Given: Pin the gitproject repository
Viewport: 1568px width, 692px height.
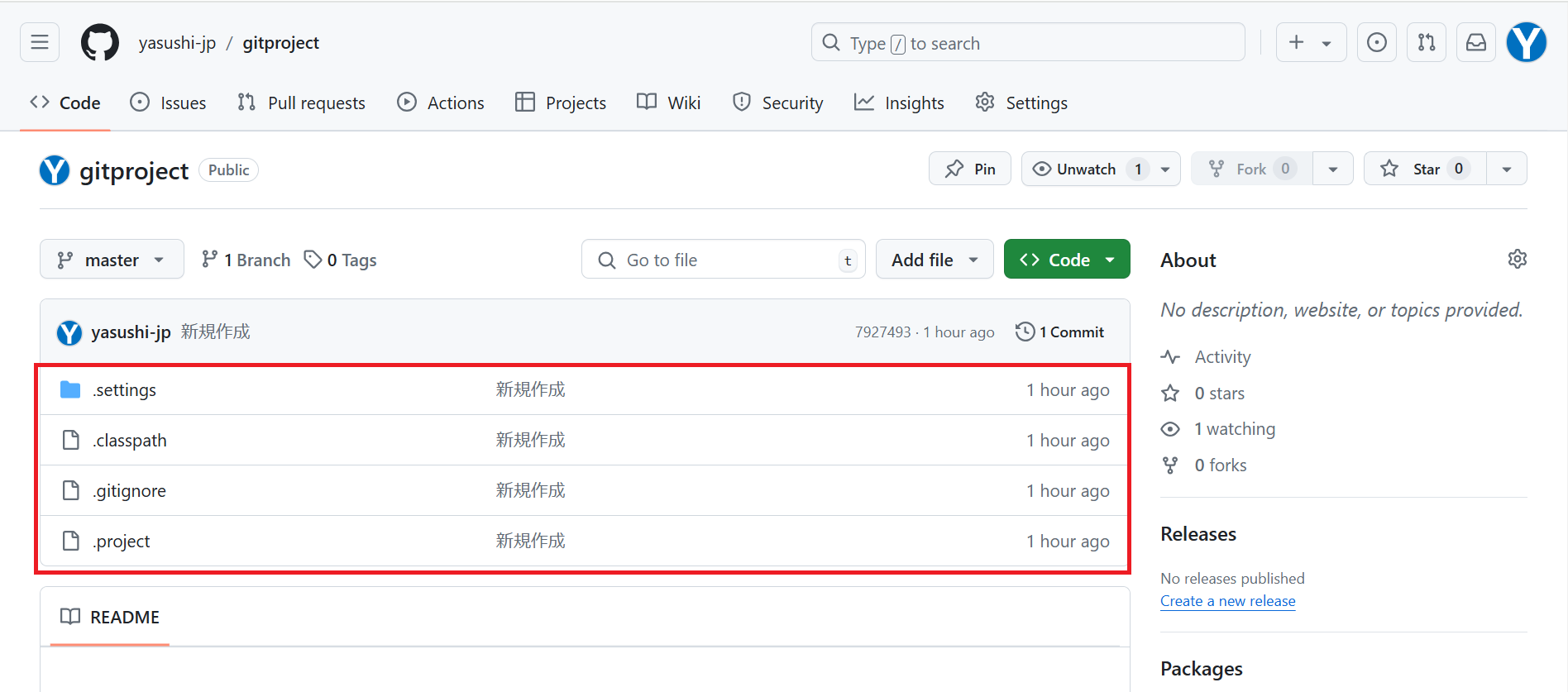Looking at the screenshot, I should tap(970, 169).
